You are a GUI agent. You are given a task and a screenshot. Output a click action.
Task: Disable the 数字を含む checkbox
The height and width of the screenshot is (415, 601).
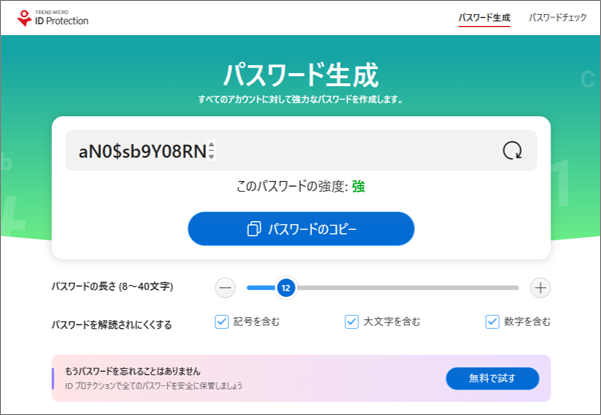(x=492, y=321)
